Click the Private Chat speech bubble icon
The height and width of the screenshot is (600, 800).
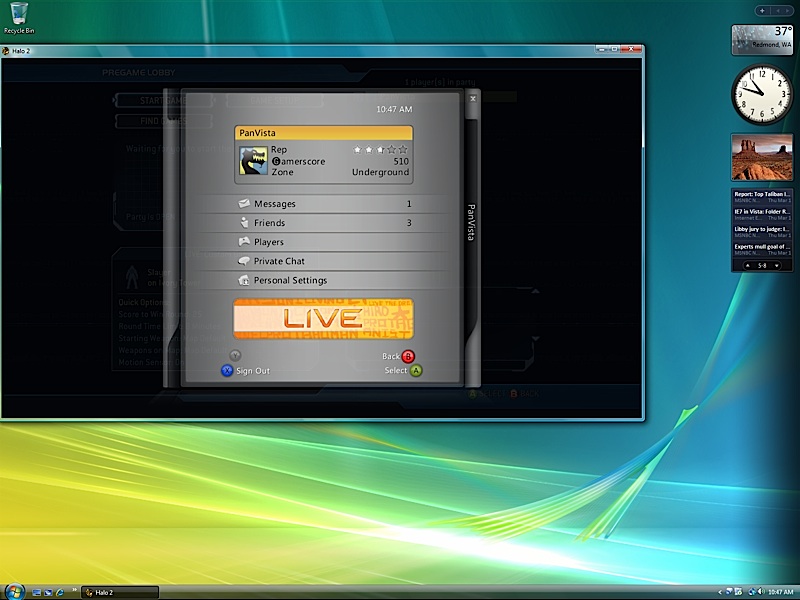point(243,261)
